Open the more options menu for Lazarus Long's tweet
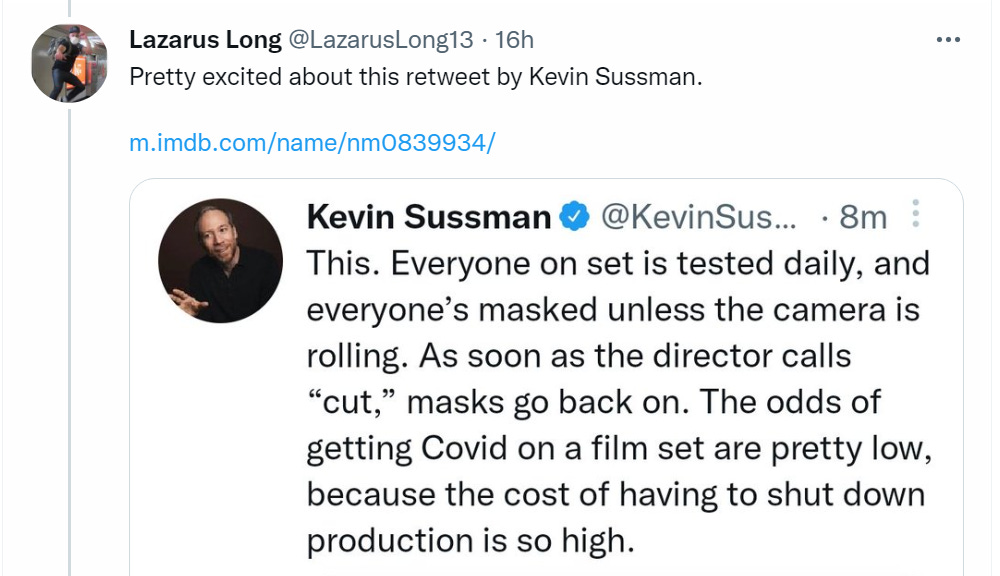This screenshot has width=1000, height=576. tap(947, 39)
